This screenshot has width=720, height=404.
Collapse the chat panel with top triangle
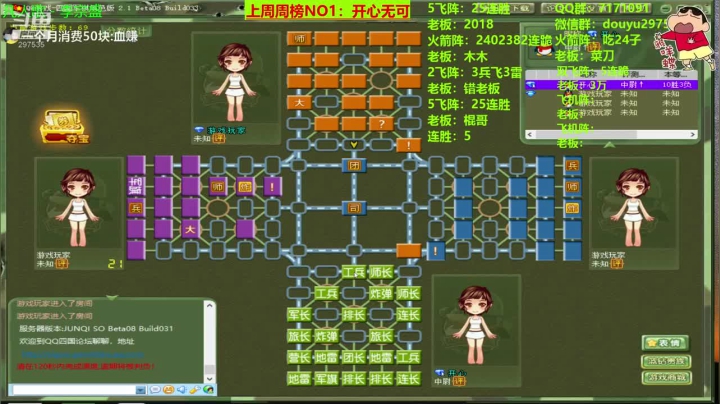point(112,297)
